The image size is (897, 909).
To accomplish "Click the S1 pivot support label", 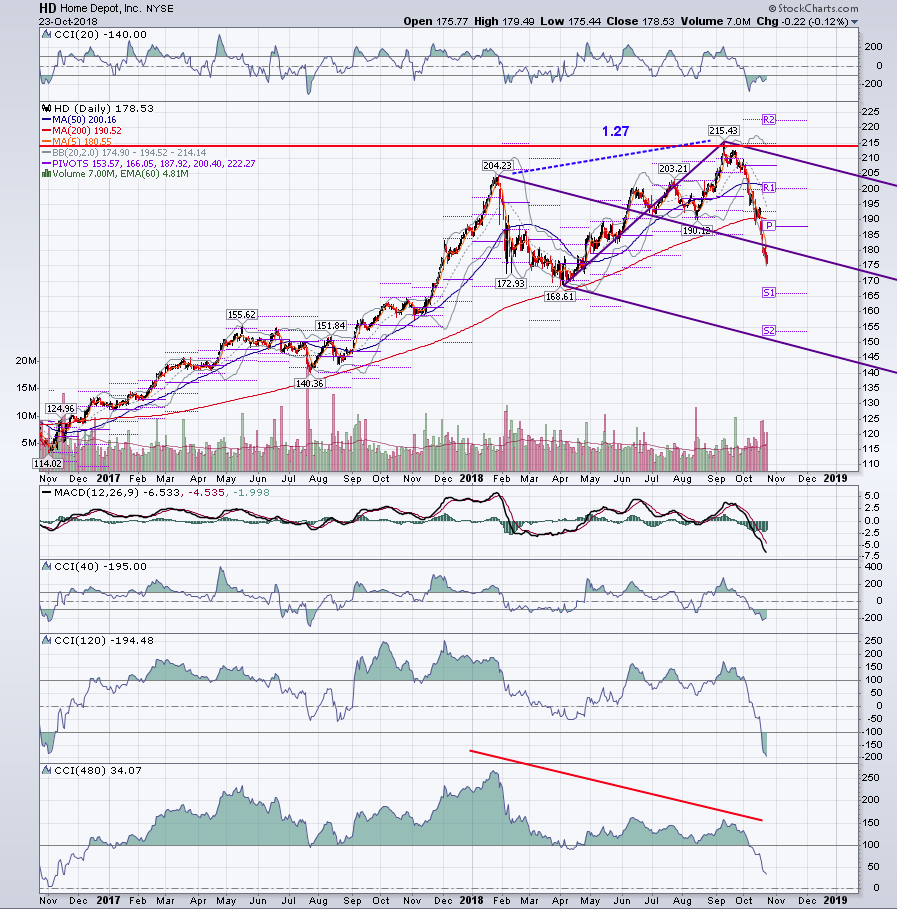I will coord(768,293).
